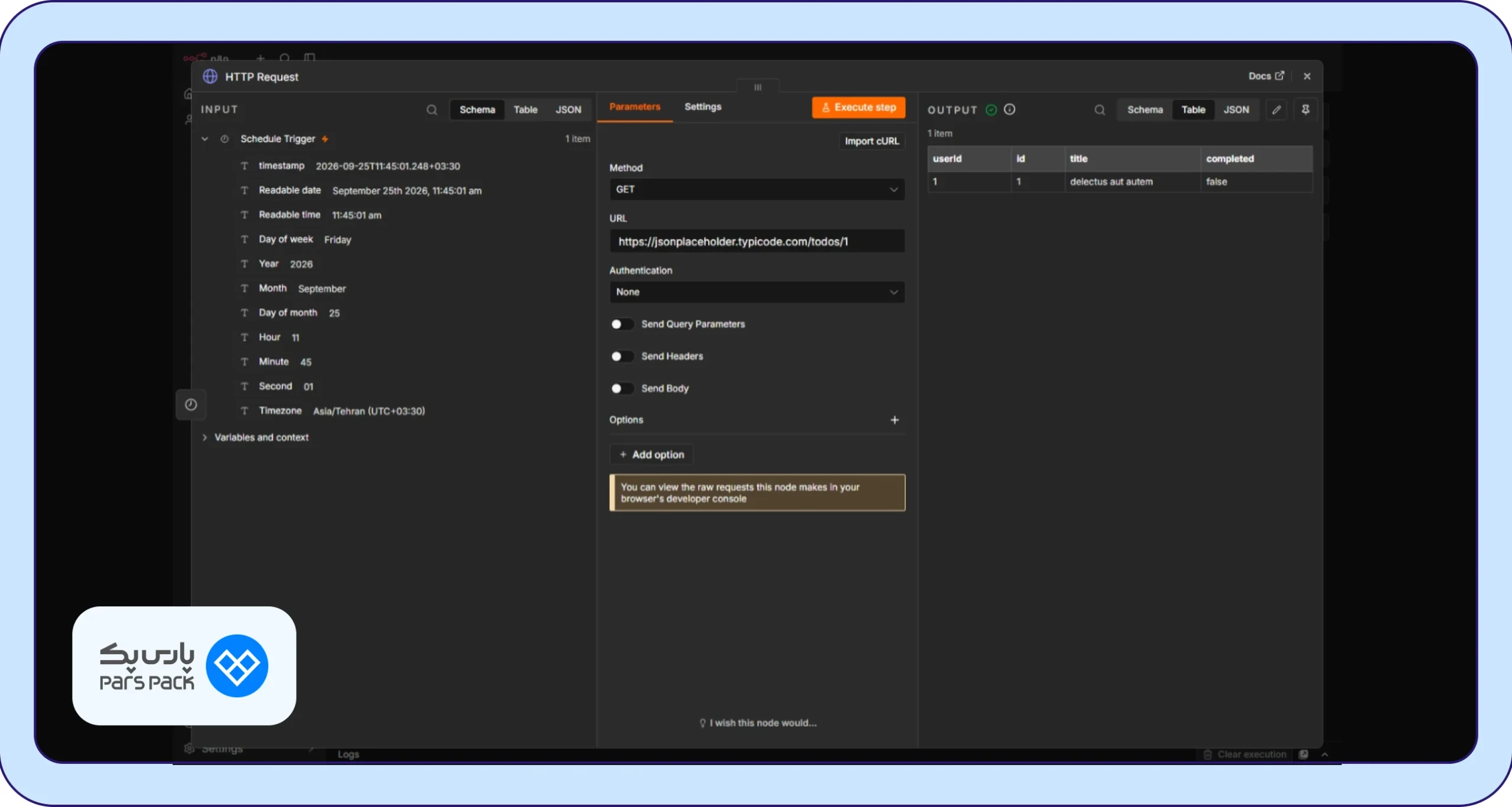Enable Send Query Parameters toggle
The image size is (1512, 807).
pyautogui.click(x=621, y=324)
